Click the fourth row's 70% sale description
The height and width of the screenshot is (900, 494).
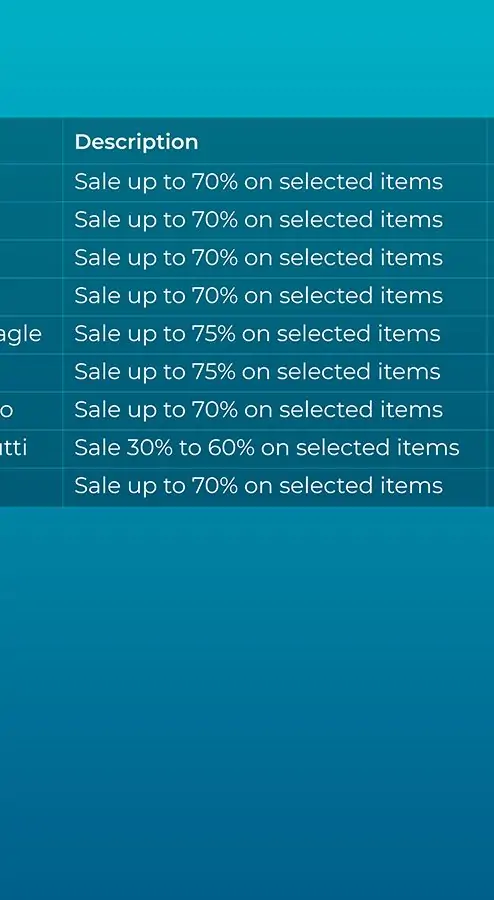click(x=258, y=296)
